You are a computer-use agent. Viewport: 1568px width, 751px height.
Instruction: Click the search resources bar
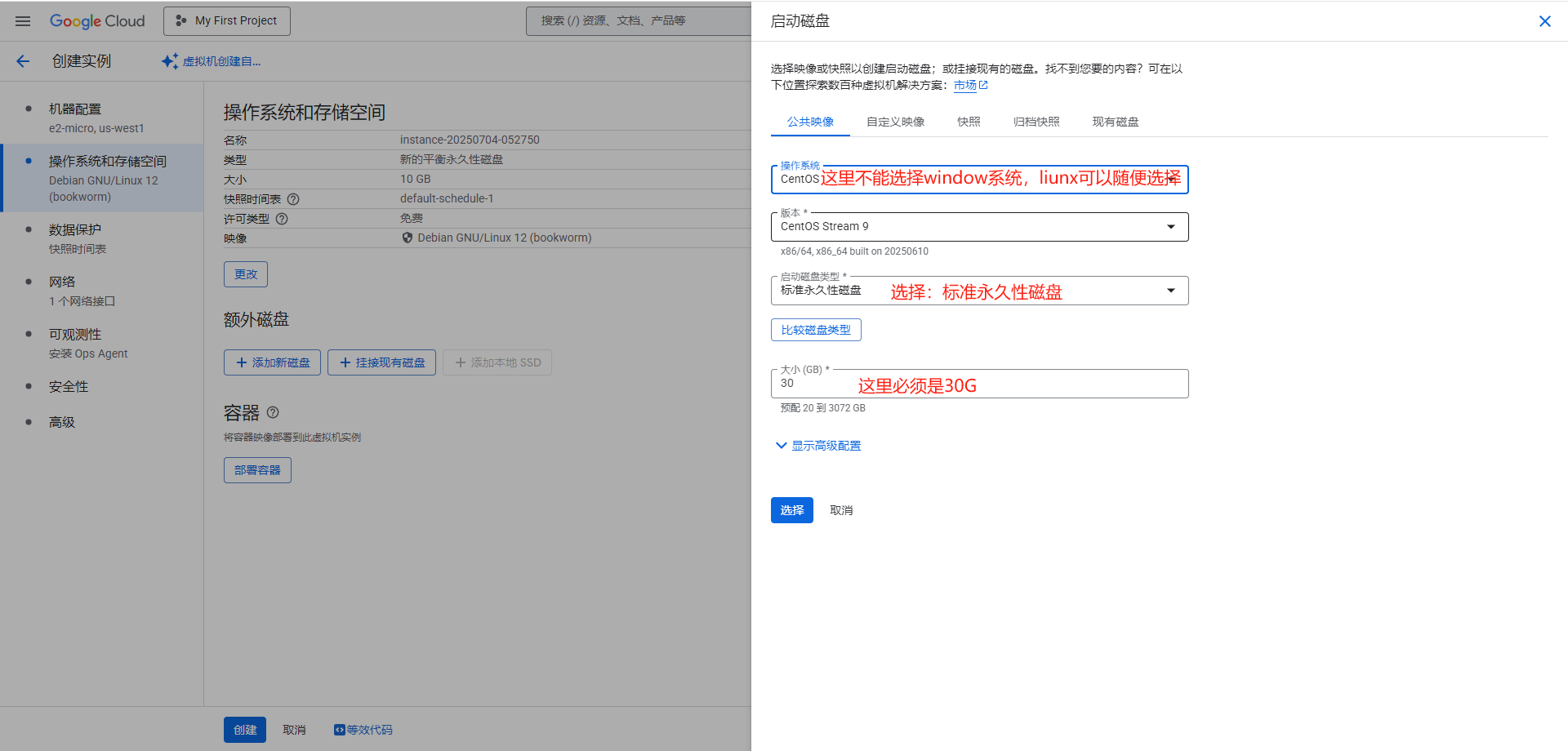[x=639, y=21]
